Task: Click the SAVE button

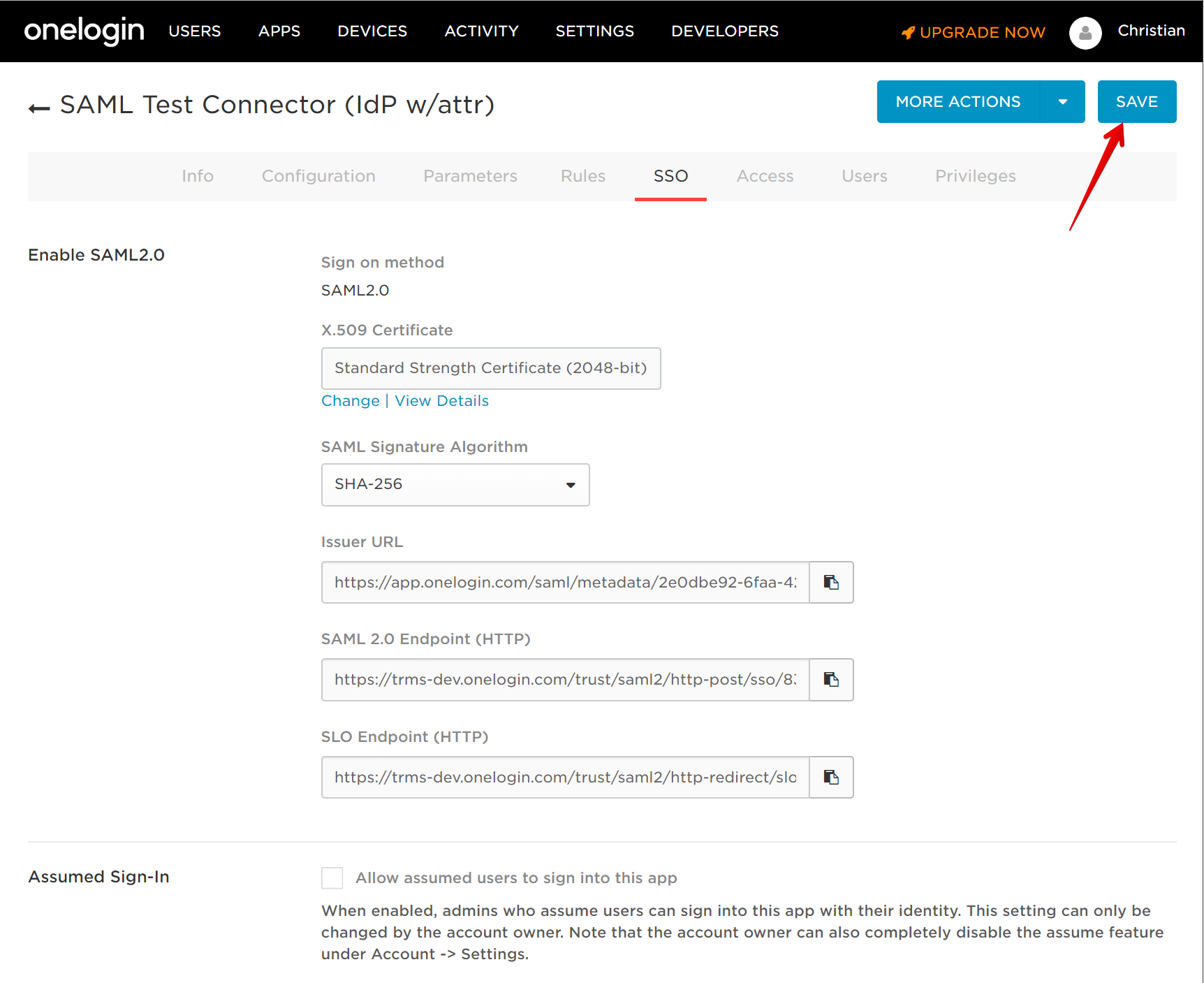Action: coord(1137,101)
